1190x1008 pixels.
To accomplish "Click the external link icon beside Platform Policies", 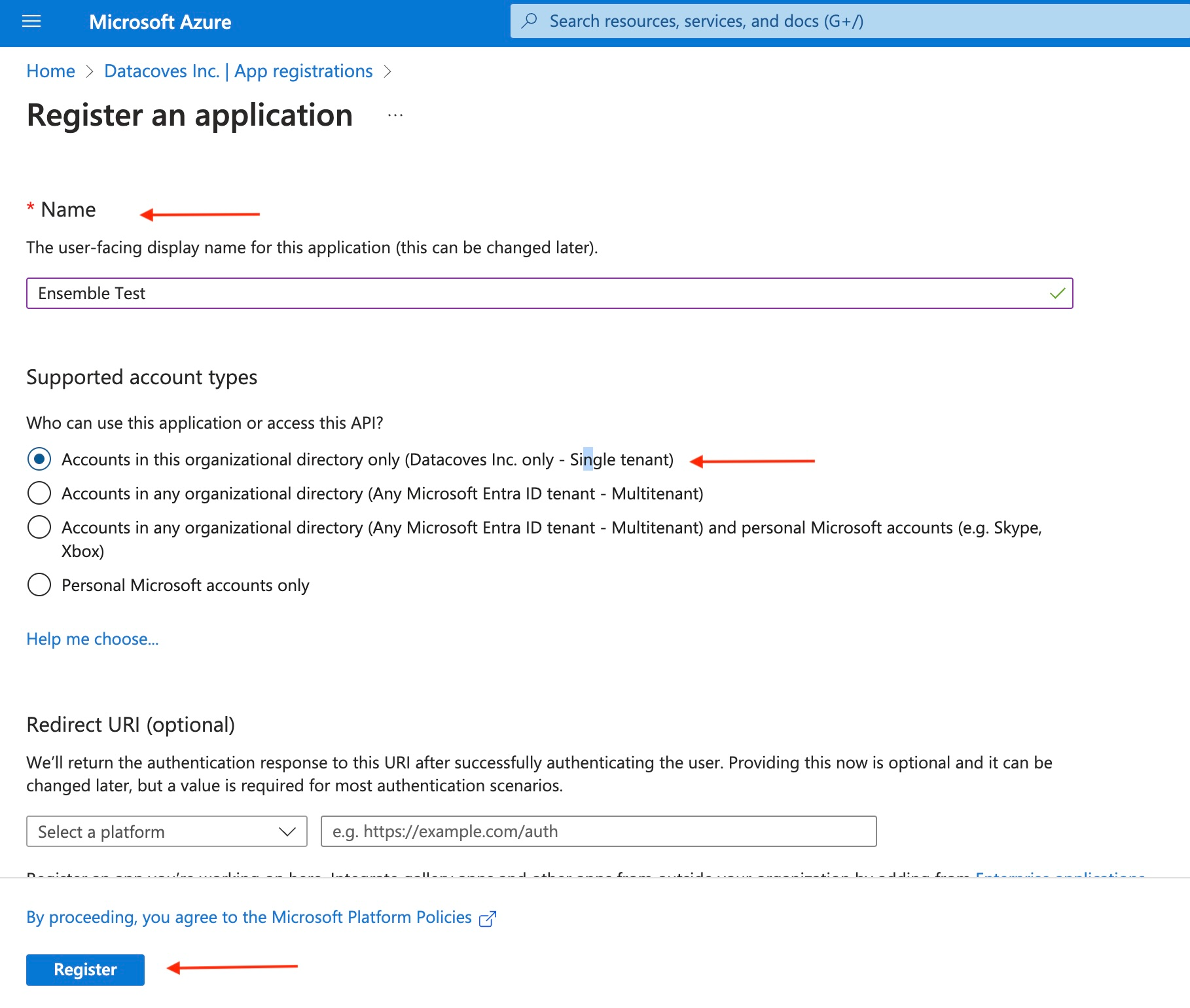I will pos(488,918).
